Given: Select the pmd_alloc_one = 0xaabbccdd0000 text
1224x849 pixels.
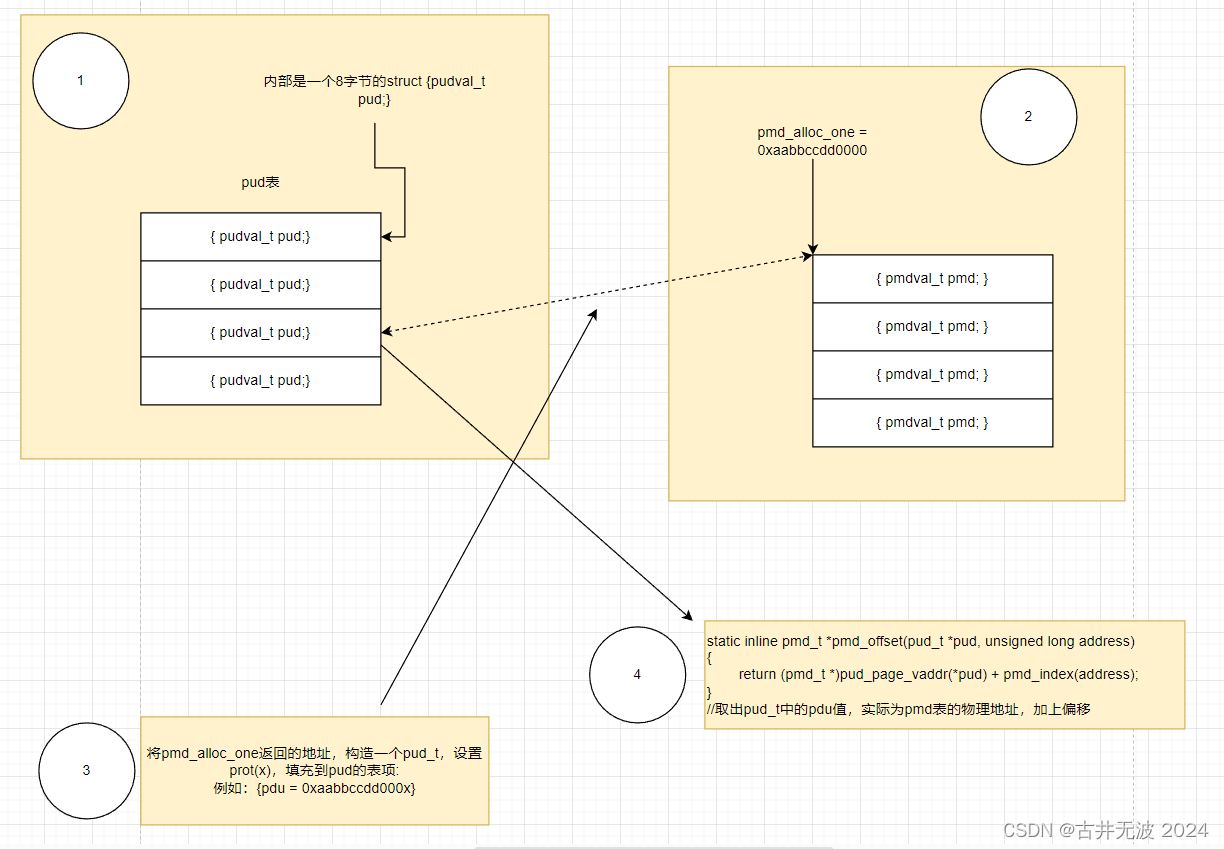Looking at the screenshot, I should [811, 139].
